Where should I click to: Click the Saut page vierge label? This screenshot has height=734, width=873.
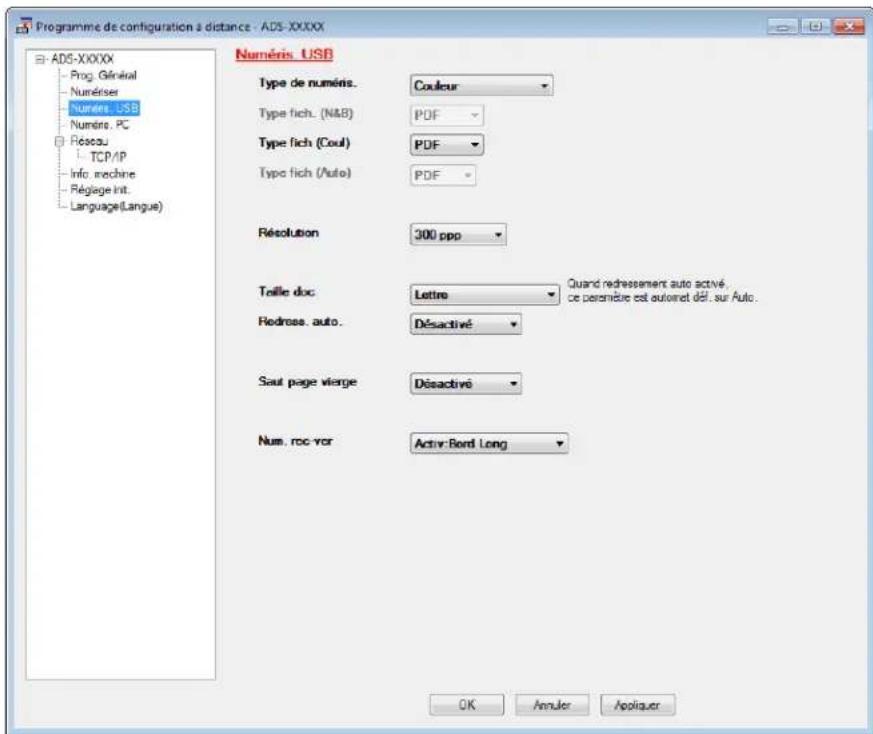pyautogui.click(x=307, y=382)
